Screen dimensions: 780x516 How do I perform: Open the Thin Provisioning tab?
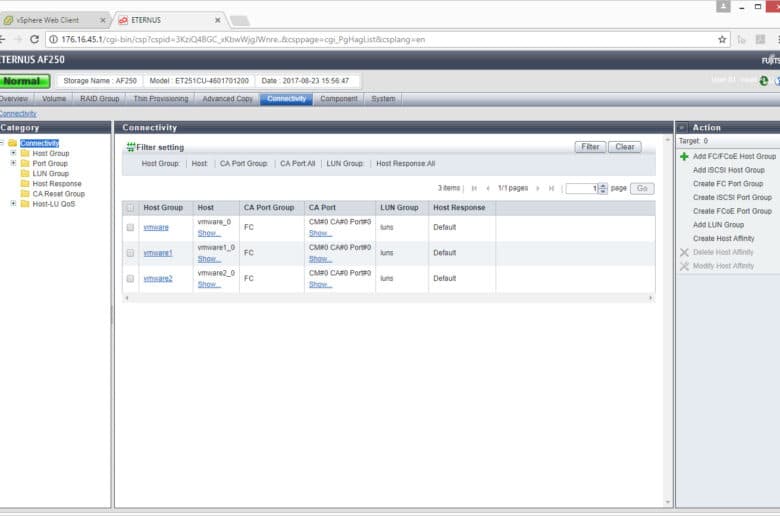161,99
